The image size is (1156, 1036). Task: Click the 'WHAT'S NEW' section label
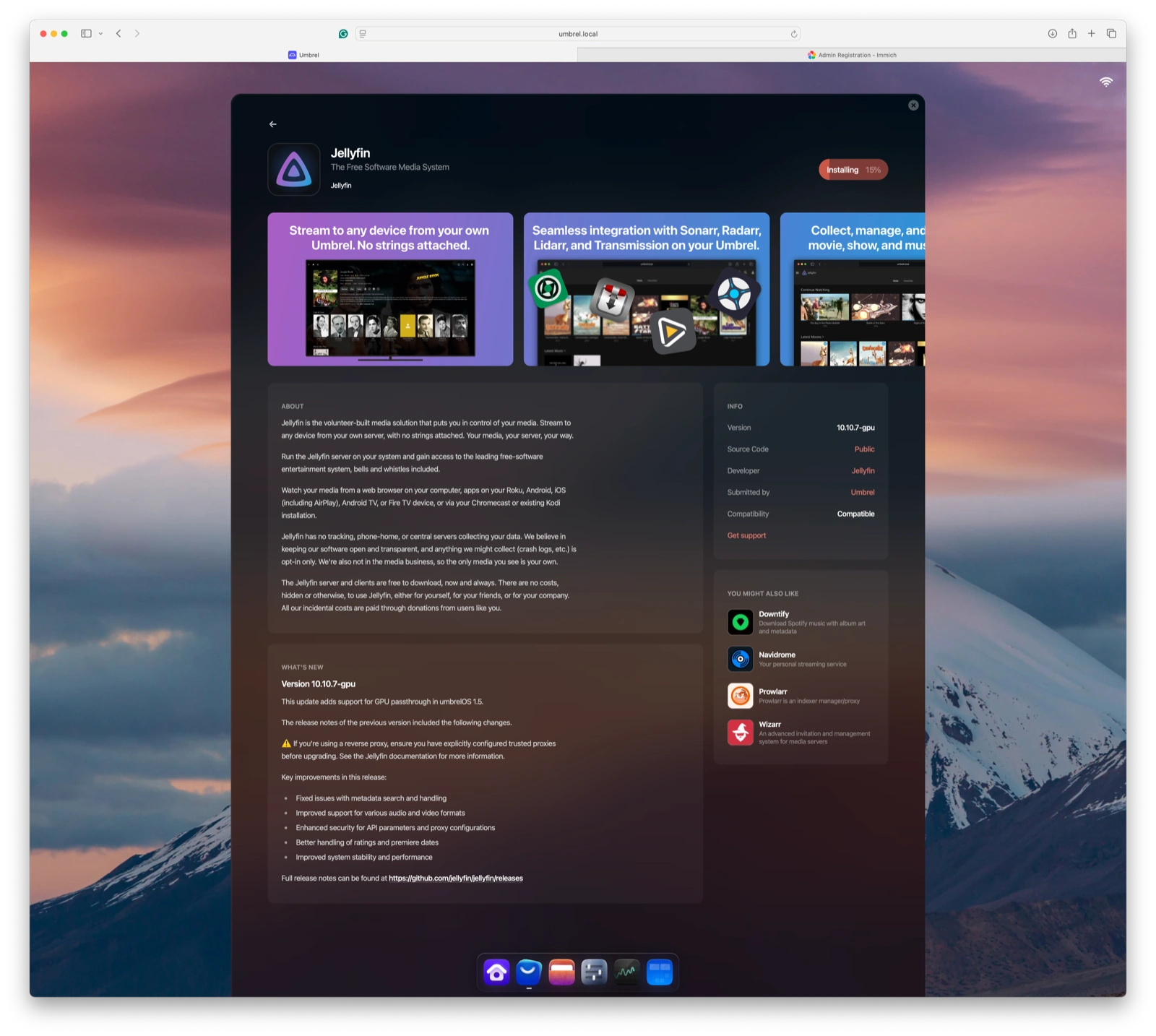(302, 668)
